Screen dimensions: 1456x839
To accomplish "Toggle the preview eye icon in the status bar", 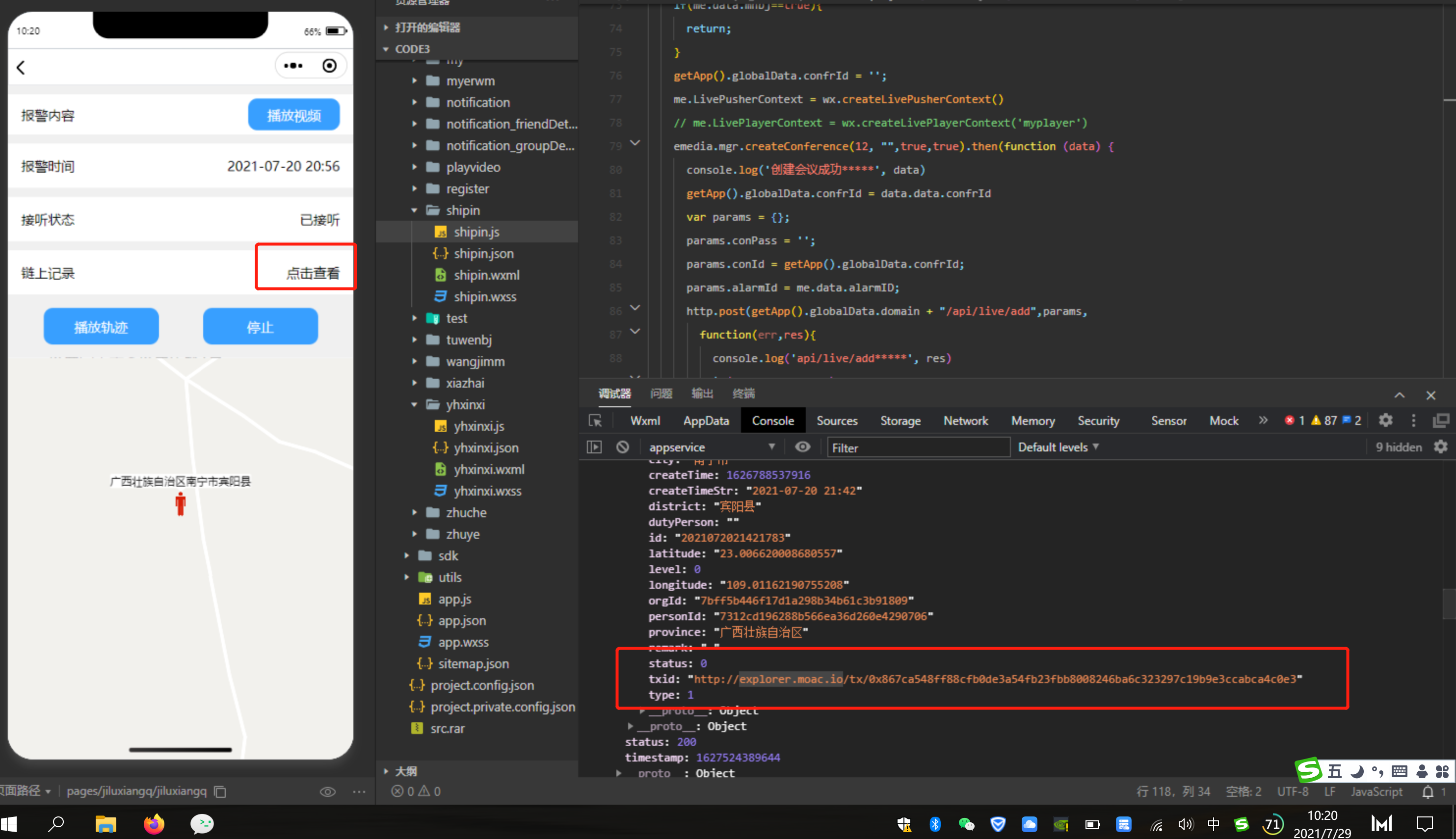I will [x=327, y=792].
